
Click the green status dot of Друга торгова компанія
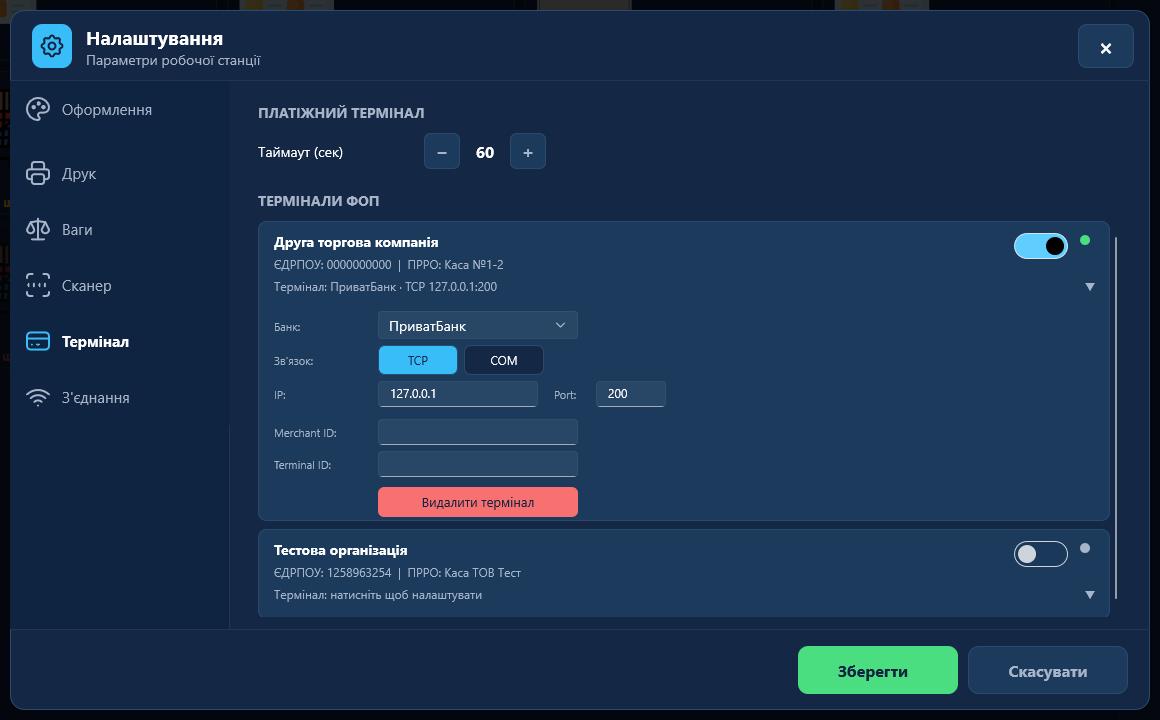(1085, 240)
